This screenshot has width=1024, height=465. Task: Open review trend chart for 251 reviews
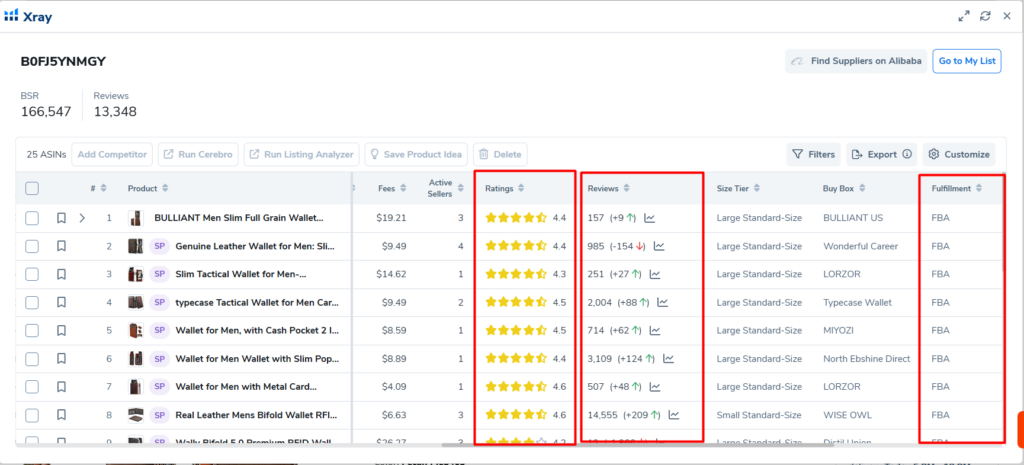[x=655, y=274]
